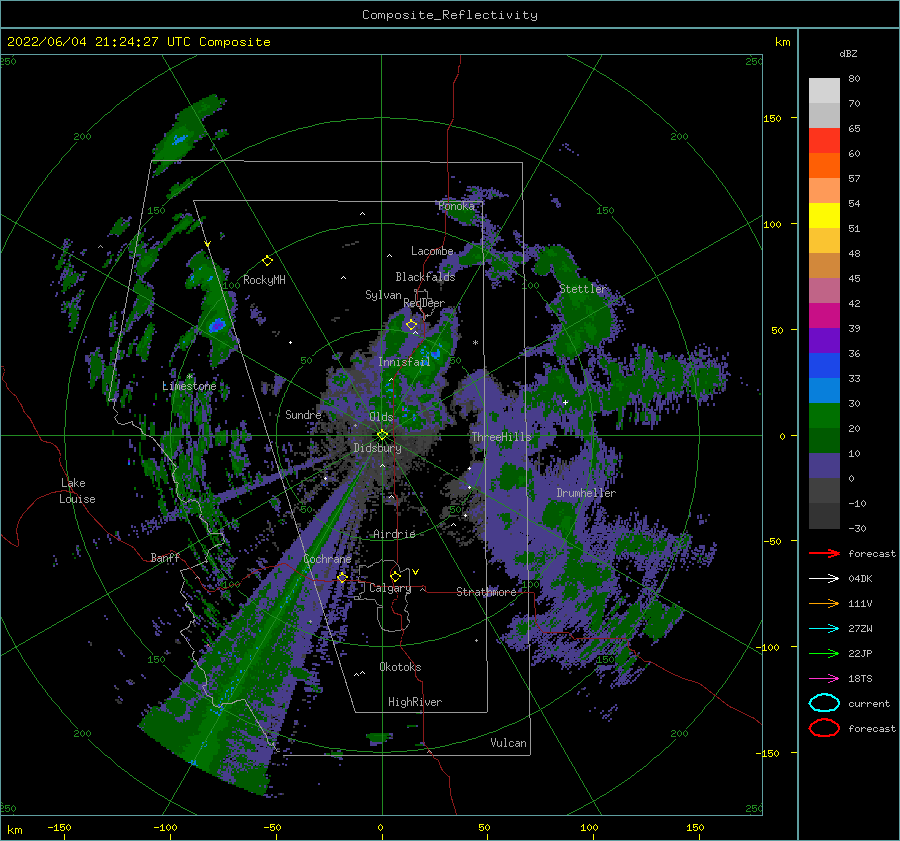Click the purple 36–39 dBZ color swatch
This screenshot has width=900, height=841.
coord(824,341)
